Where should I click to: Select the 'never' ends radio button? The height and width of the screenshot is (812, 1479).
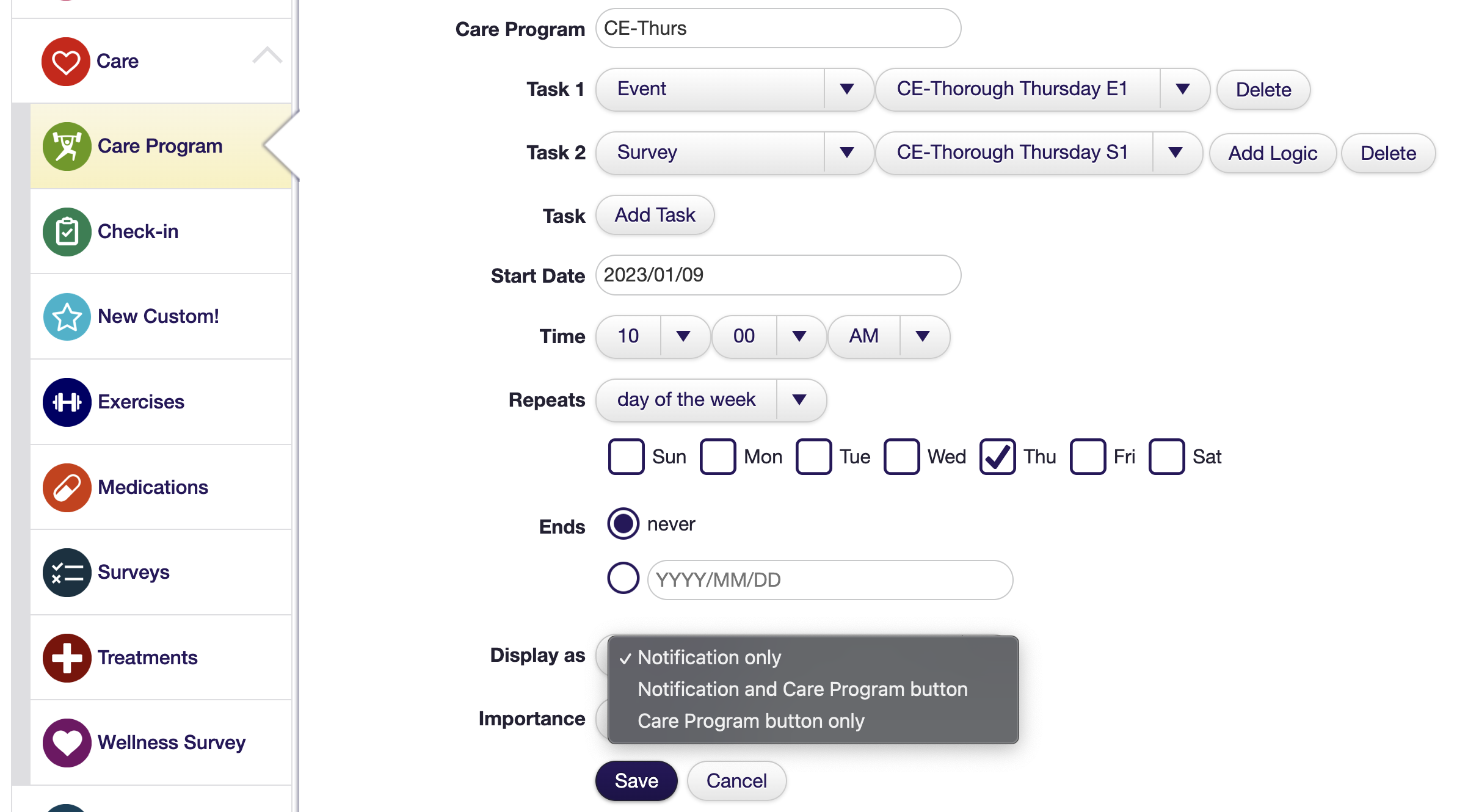tap(622, 523)
